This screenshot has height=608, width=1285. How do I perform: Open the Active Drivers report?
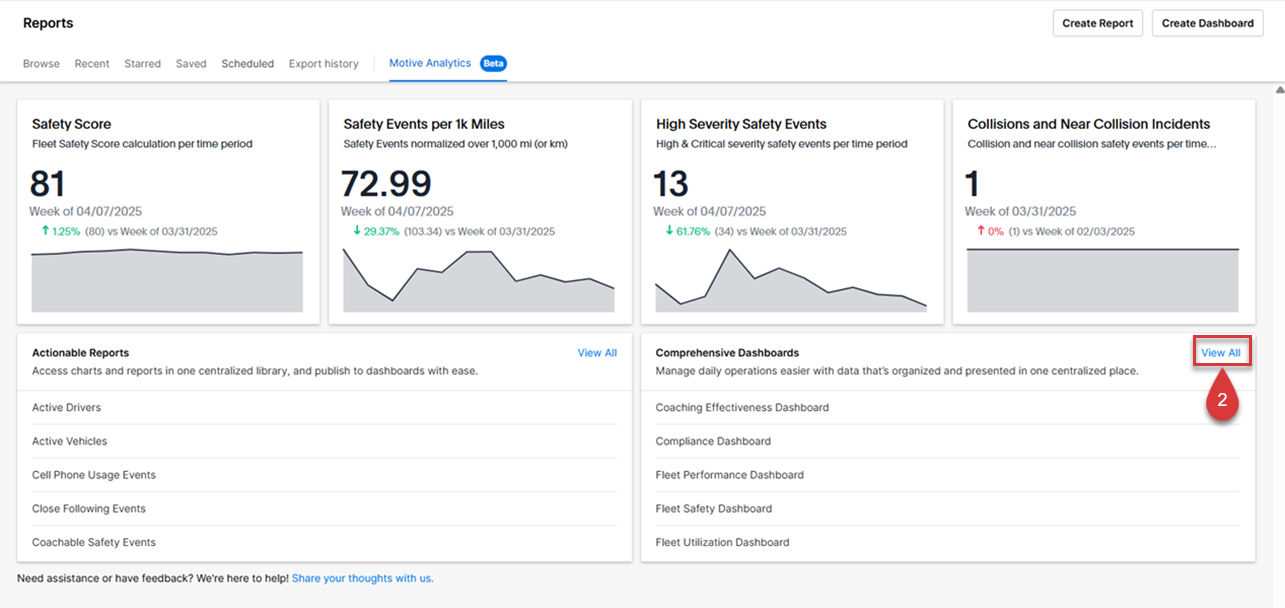[67, 408]
